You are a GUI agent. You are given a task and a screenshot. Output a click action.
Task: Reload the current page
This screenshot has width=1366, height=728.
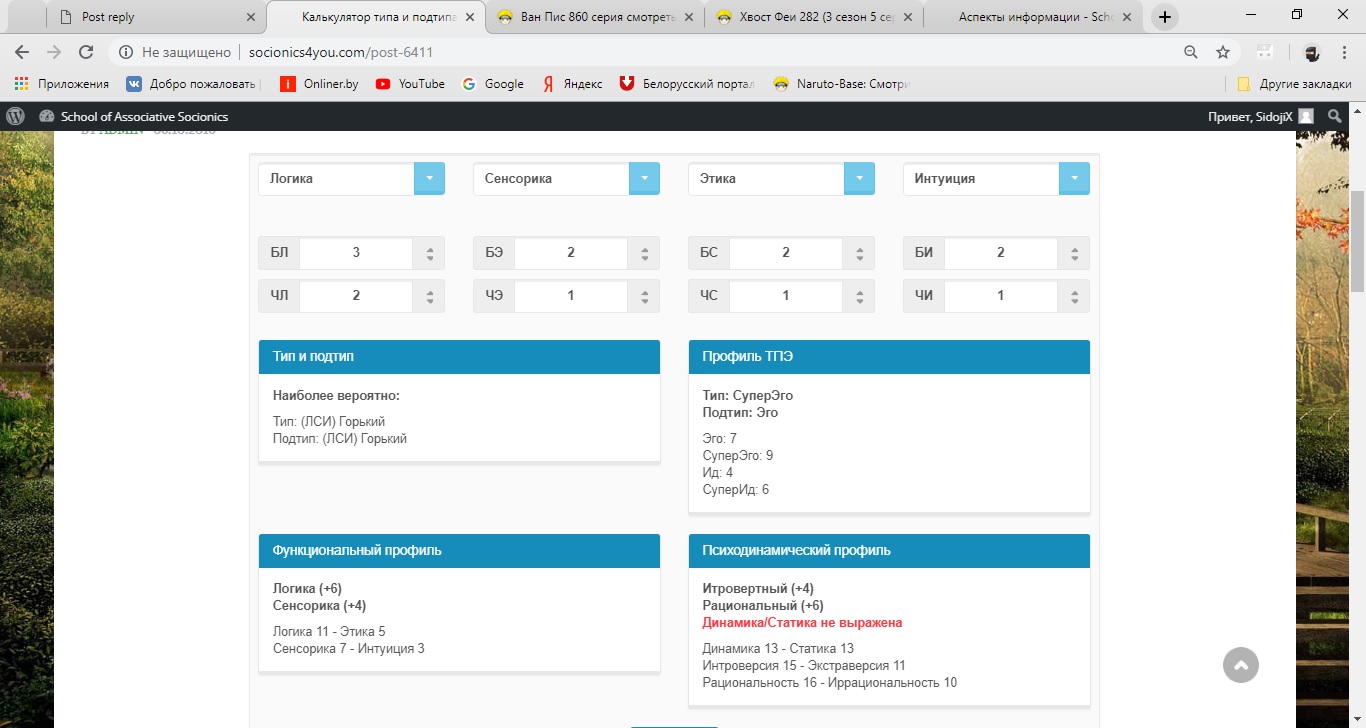86,52
